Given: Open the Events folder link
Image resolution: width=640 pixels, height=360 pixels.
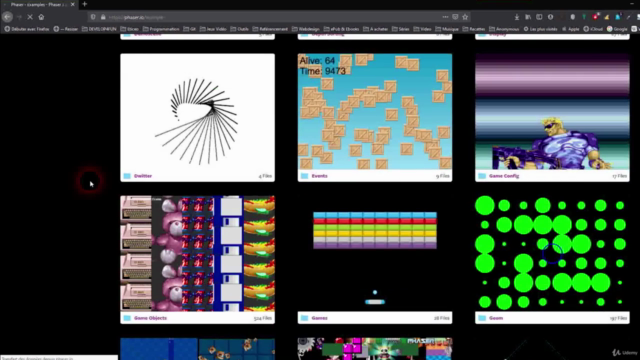Looking at the screenshot, I should pyautogui.click(x=319, y=176).
